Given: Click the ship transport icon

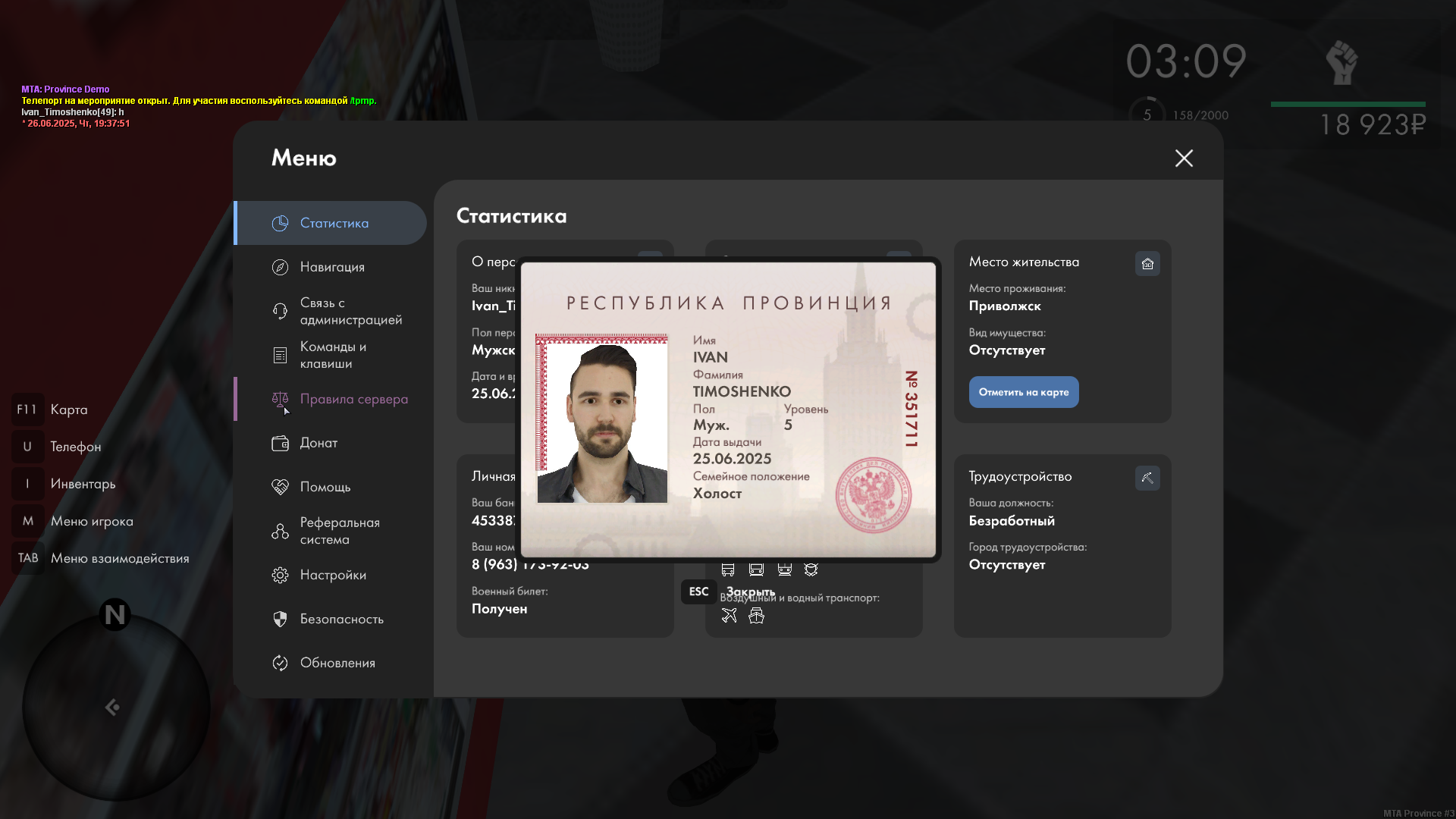Looking at the screenshot, I should (x=756, y=616).
